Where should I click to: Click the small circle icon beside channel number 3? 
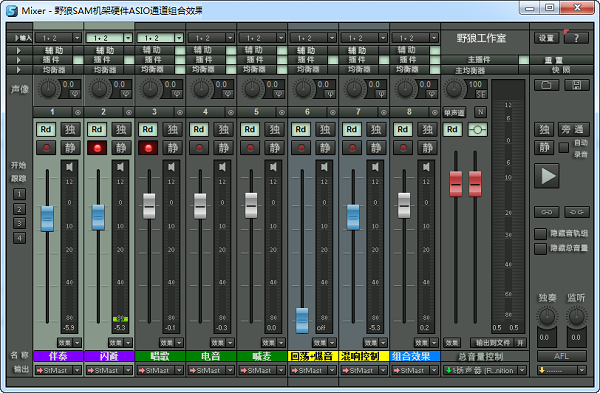tap(179, 113)
